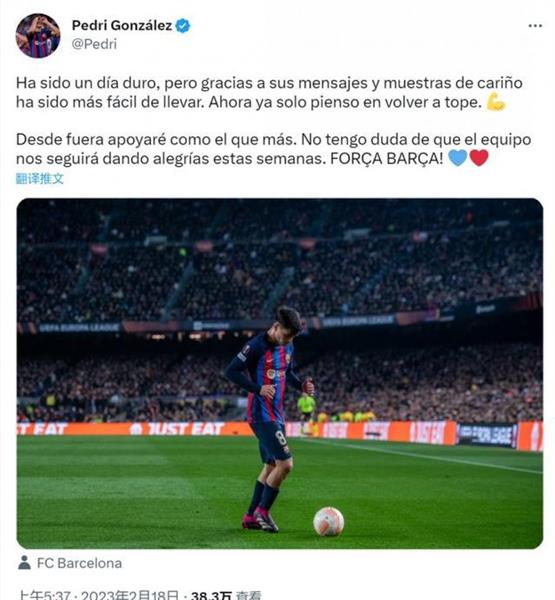Click the player's number 8 shorts
The height and width of the screenshot is (600, 555).
272,441
